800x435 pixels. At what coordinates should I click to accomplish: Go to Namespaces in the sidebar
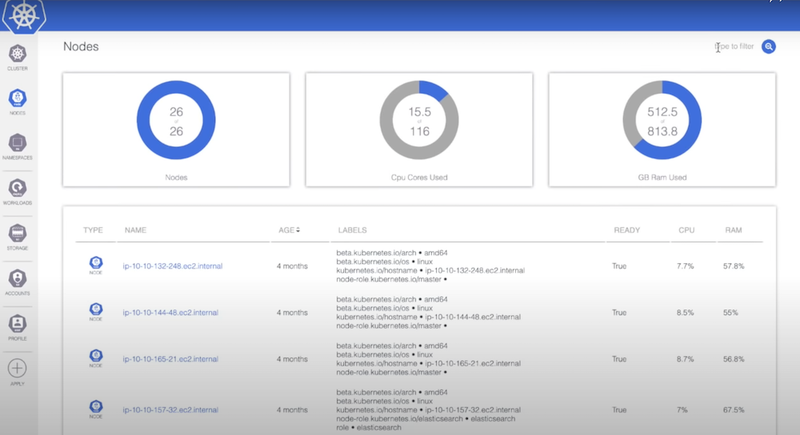click(x=17, y=144)
